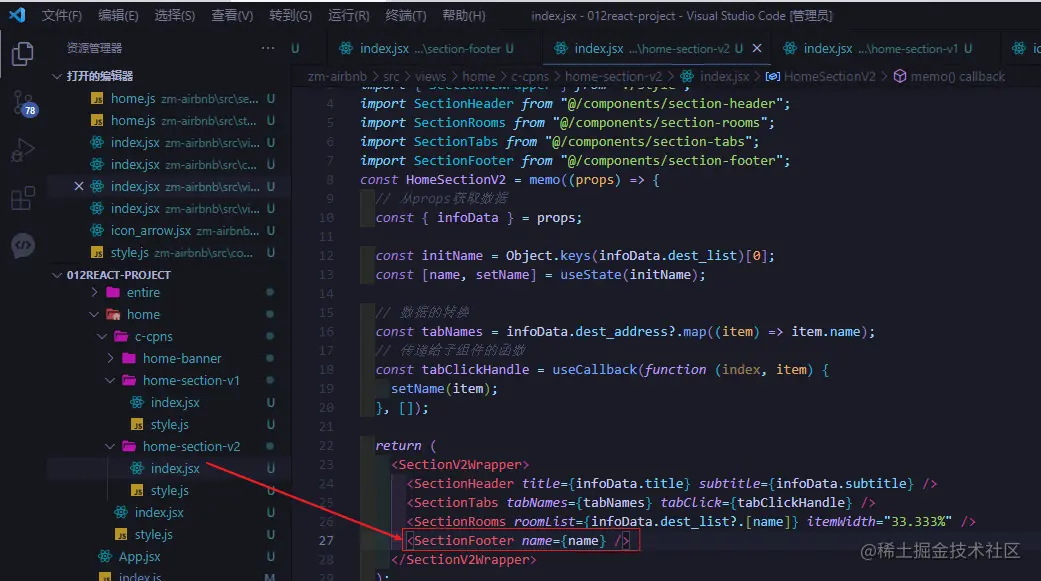Open style.js under home-section-v1
1041x581 pixels.
pos(169,424)
